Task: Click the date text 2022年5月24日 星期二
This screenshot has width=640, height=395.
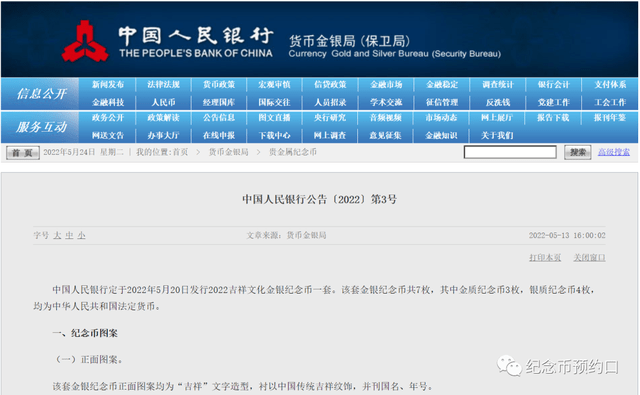Action: pyautogui.click(x=83, y=152)
